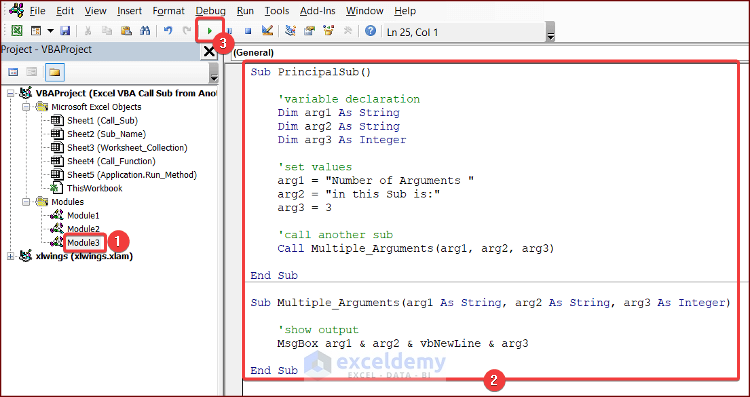The image size is (750, 397).
Task: Open the Insert menu
Action: (129, 11)
